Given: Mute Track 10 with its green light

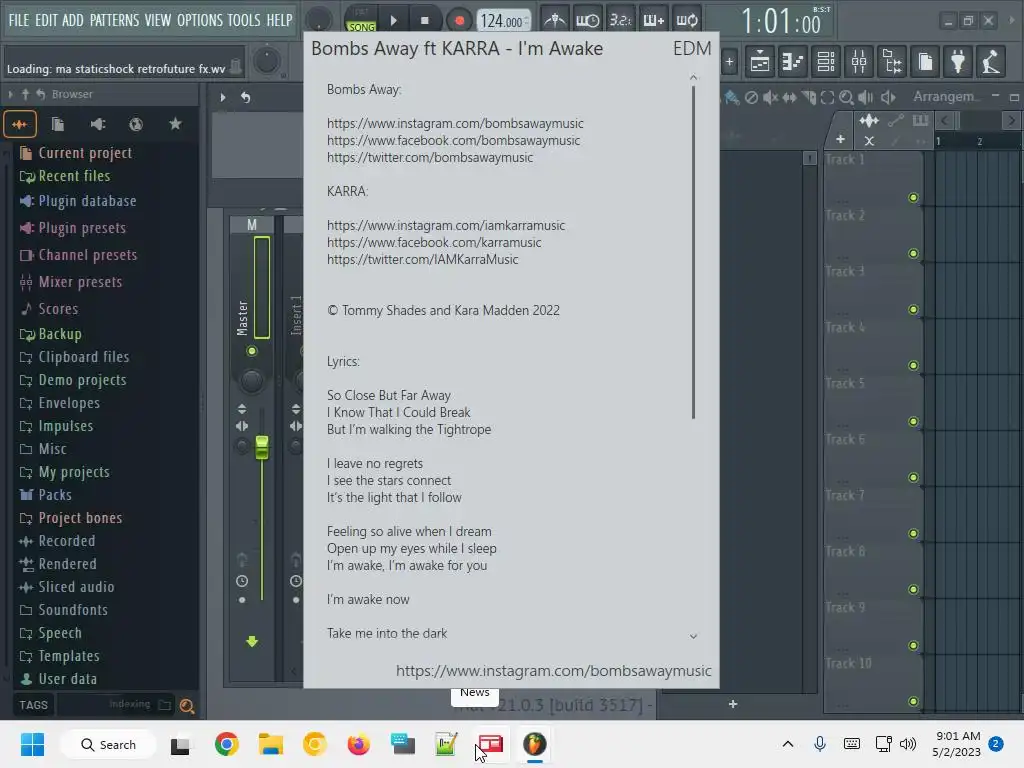Looking at the screenshot, I should [913, 702].
